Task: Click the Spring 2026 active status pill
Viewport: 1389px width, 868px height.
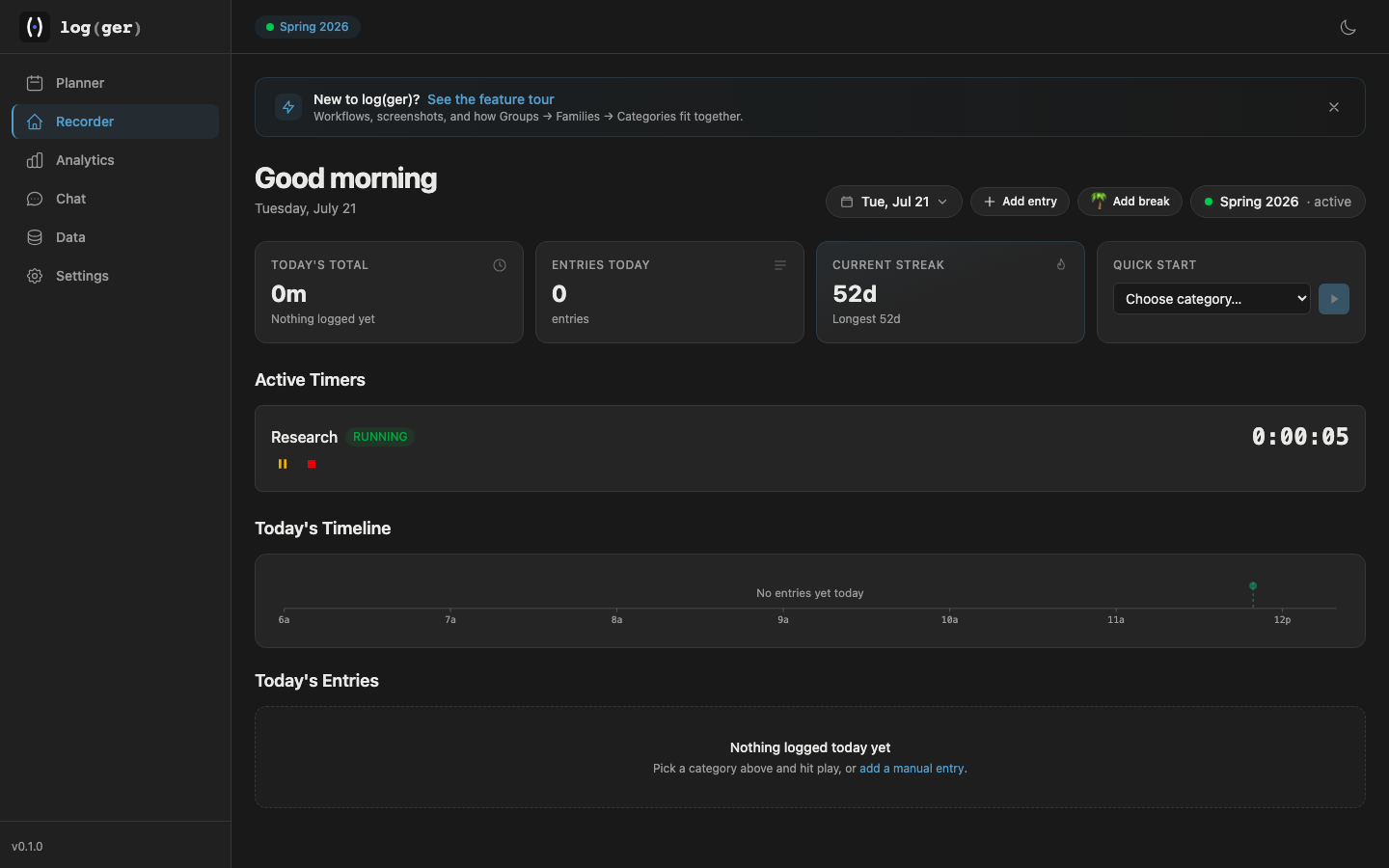Action: point(1278,202)
